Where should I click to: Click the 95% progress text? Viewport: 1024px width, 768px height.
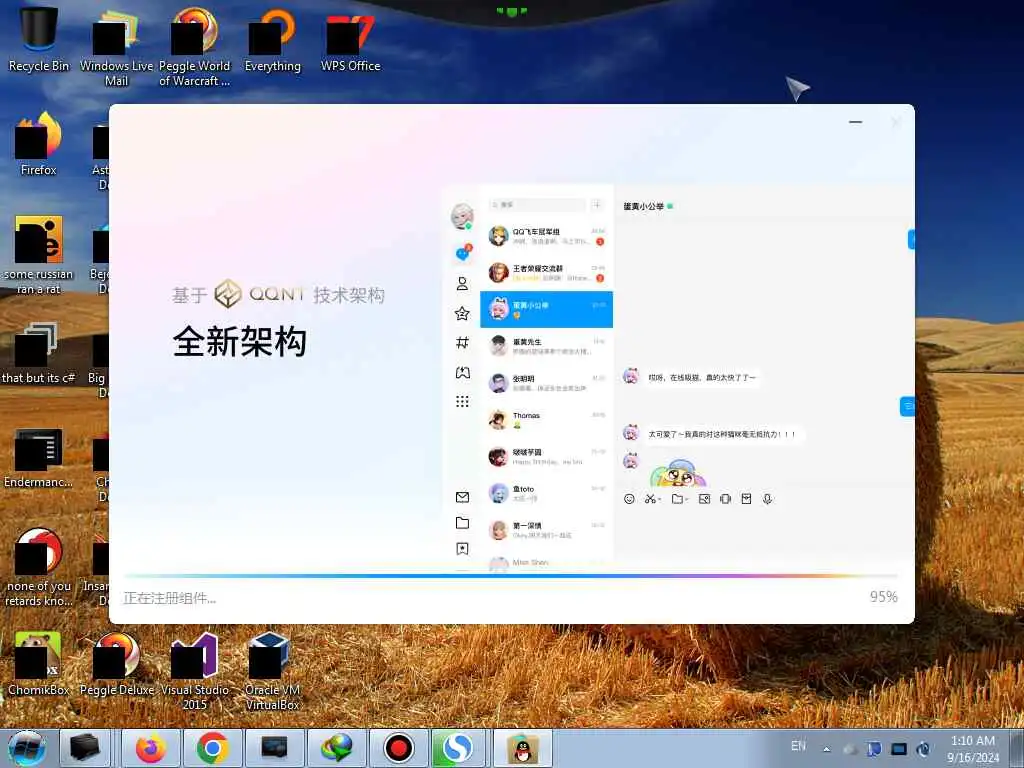click(x=884, y=597)
